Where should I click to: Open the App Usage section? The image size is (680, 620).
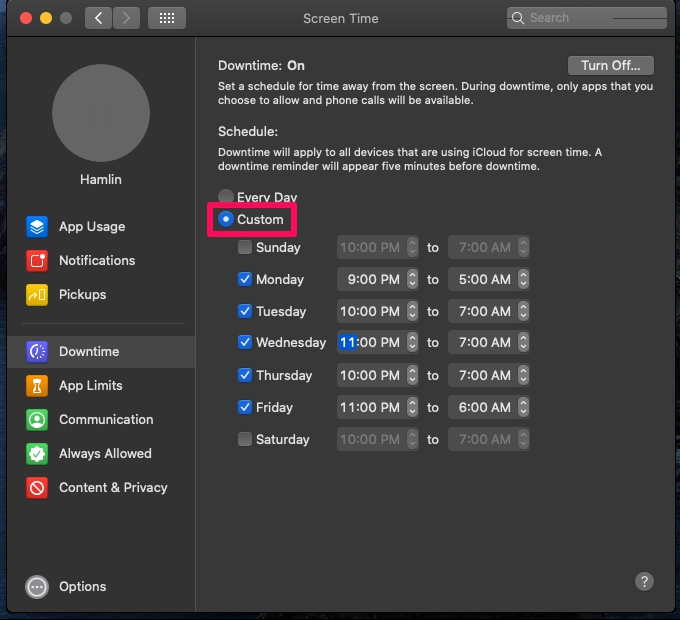click(x=92, y=227)
